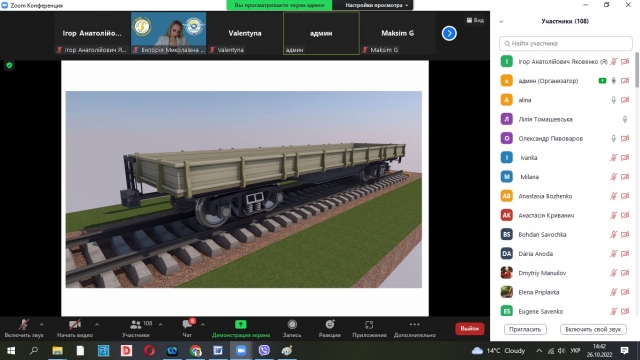The height and width of the screenshot is (360, 640).
Task: Click the volume icon in system tray
Action: point(561,351)
